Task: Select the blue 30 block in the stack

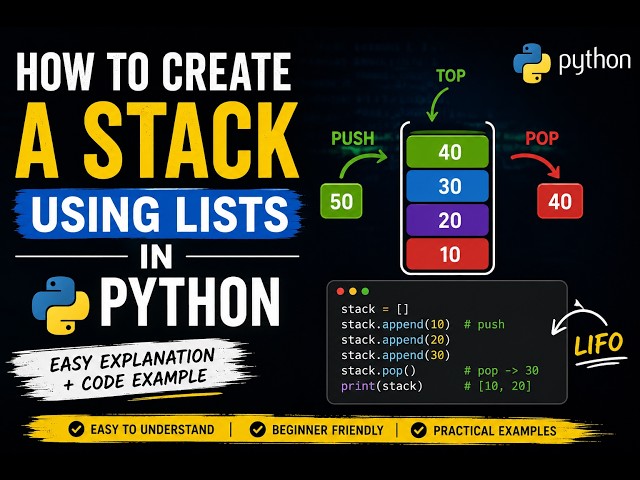Action: (448, 186)
